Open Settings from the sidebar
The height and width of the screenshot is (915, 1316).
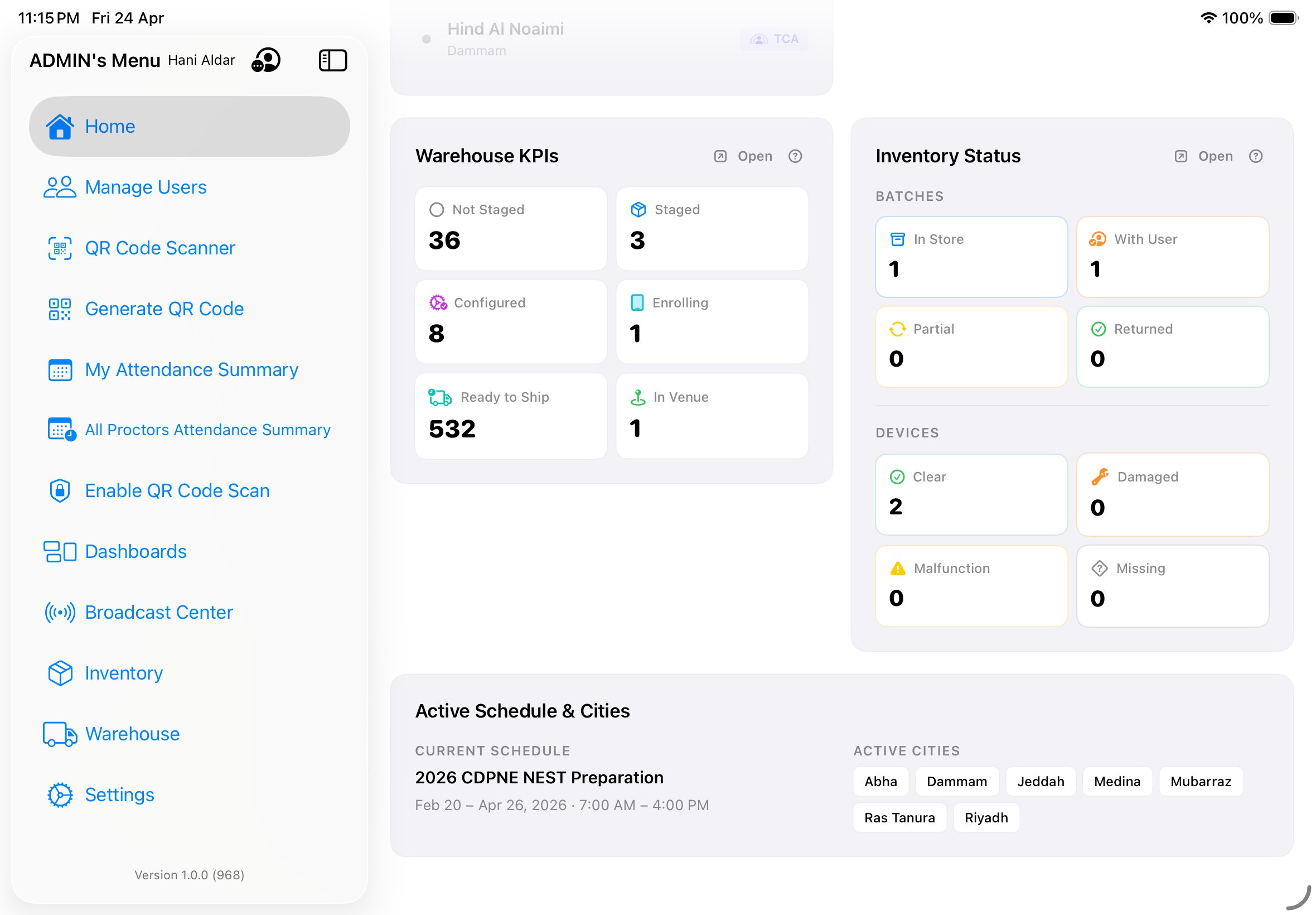[x=120, y=794]
